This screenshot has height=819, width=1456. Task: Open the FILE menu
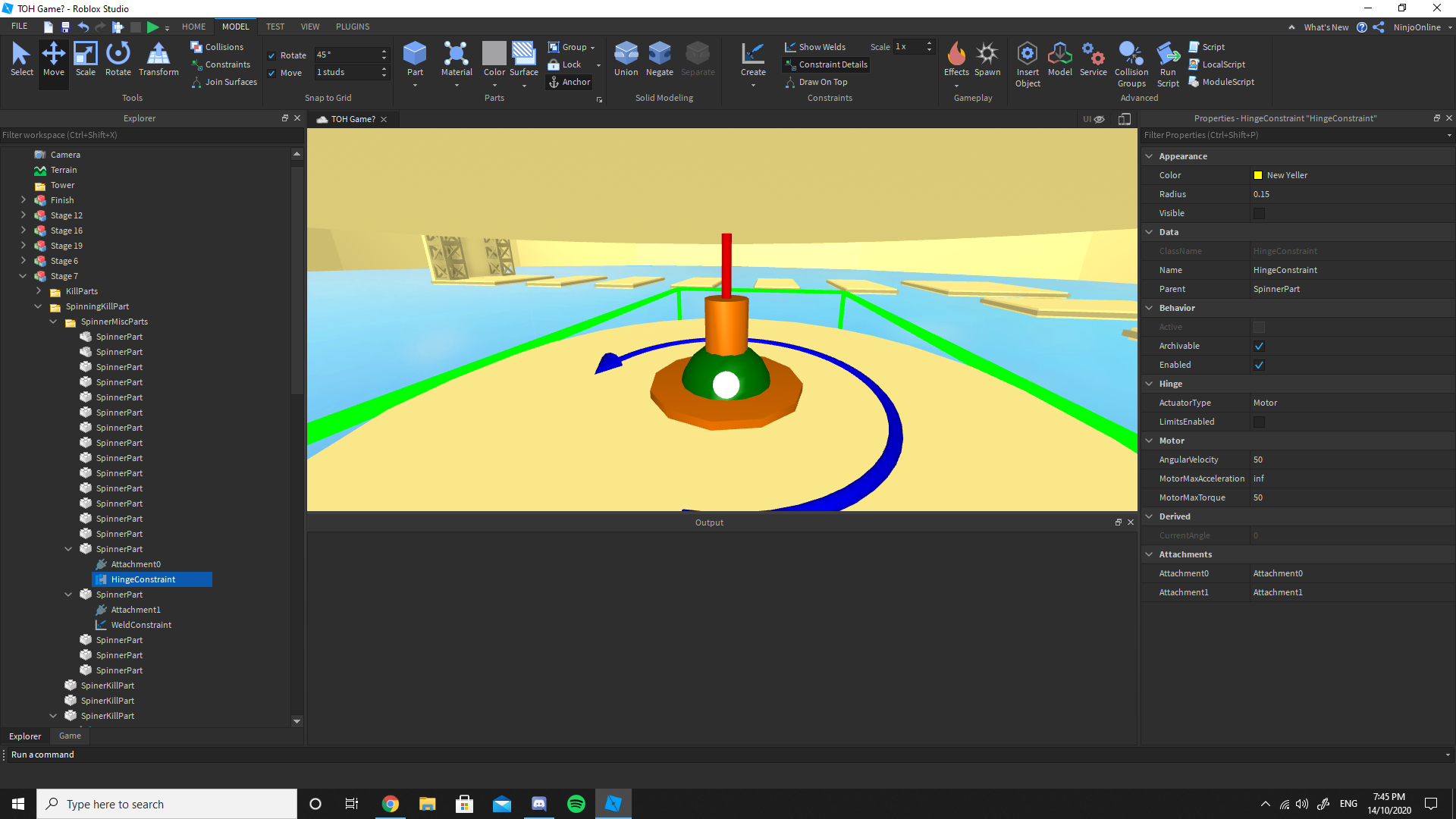click(18, 25)
